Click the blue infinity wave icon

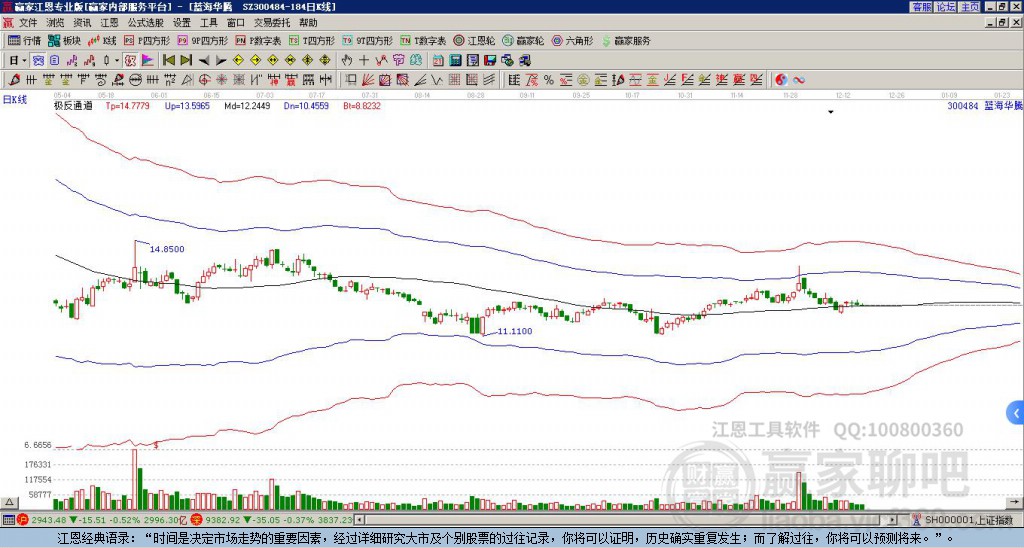coord(798,80)
